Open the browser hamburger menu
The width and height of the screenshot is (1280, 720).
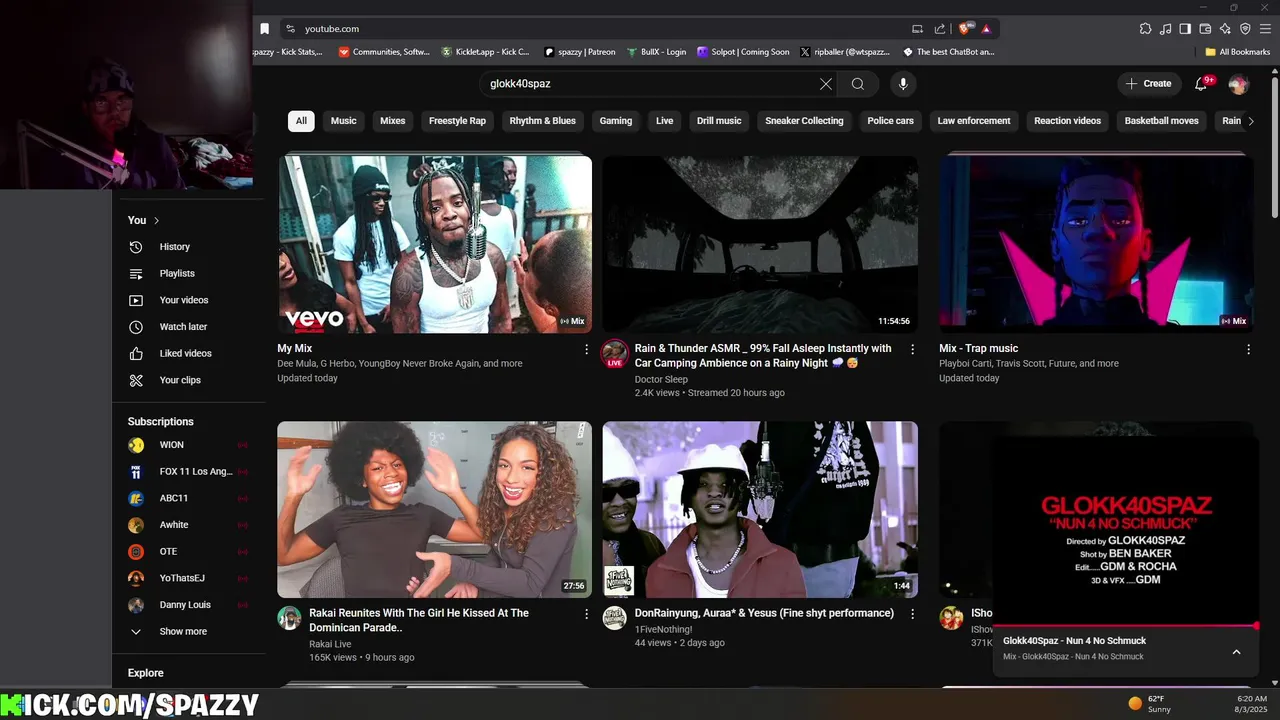coord(1265,29)
